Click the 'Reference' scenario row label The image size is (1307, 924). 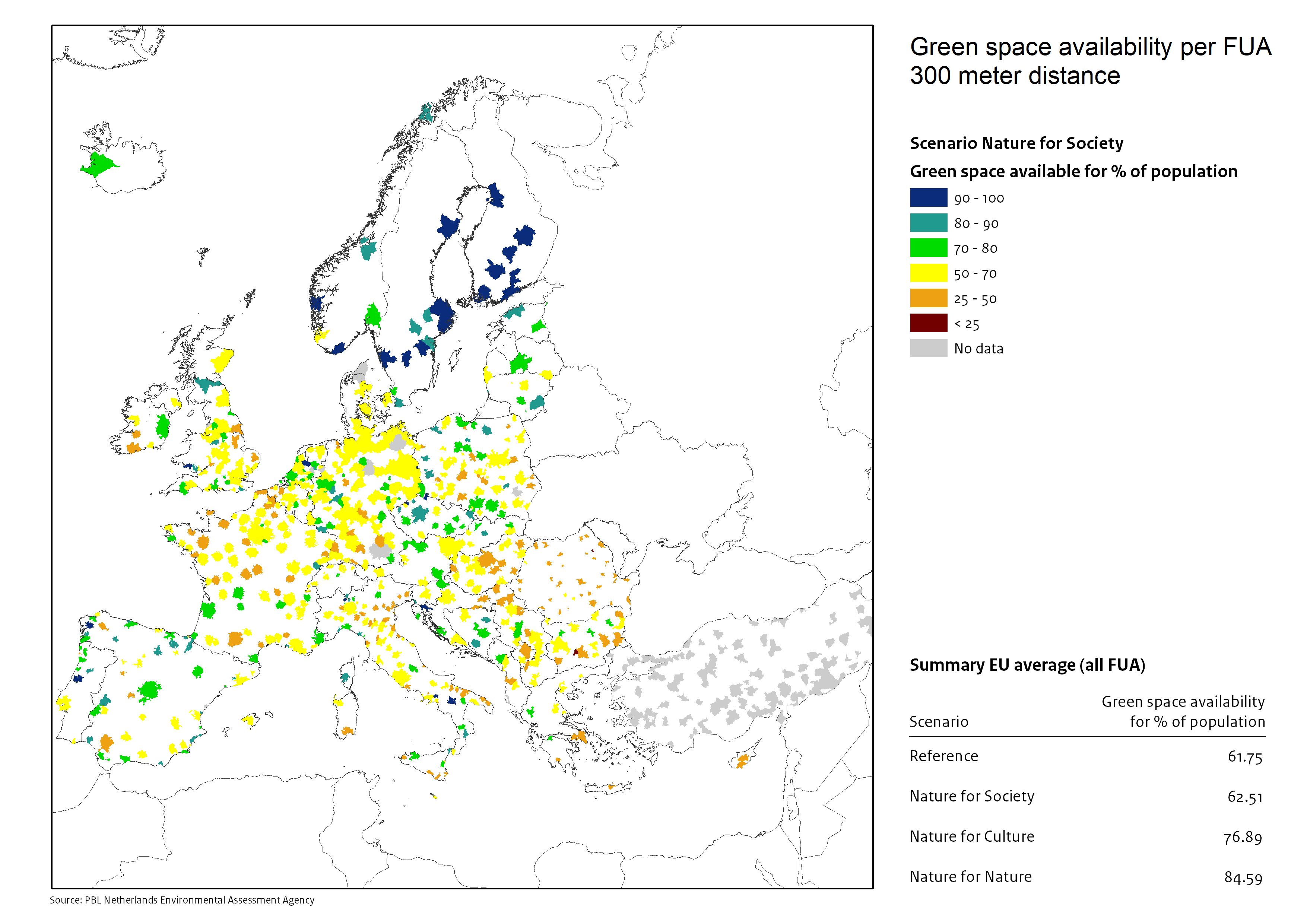944,756
